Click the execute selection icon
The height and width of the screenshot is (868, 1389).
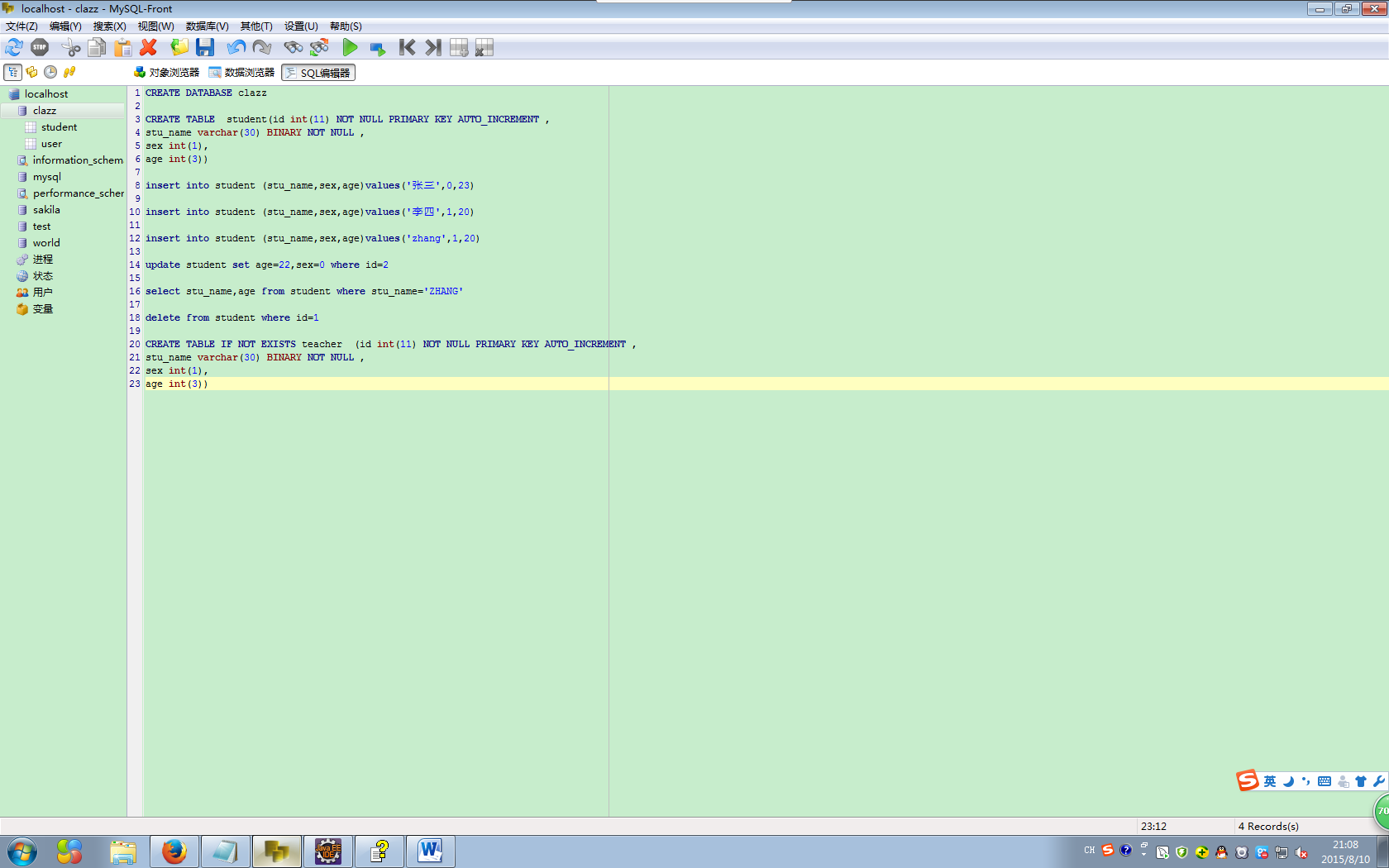377,48
